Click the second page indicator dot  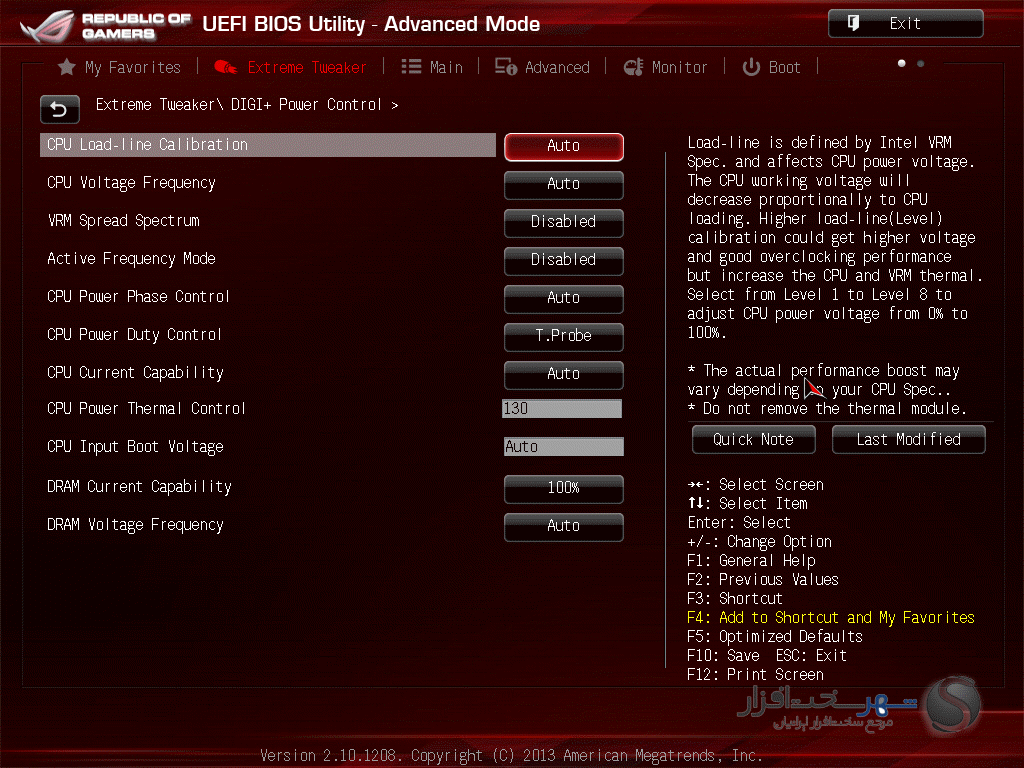point(920,63)
